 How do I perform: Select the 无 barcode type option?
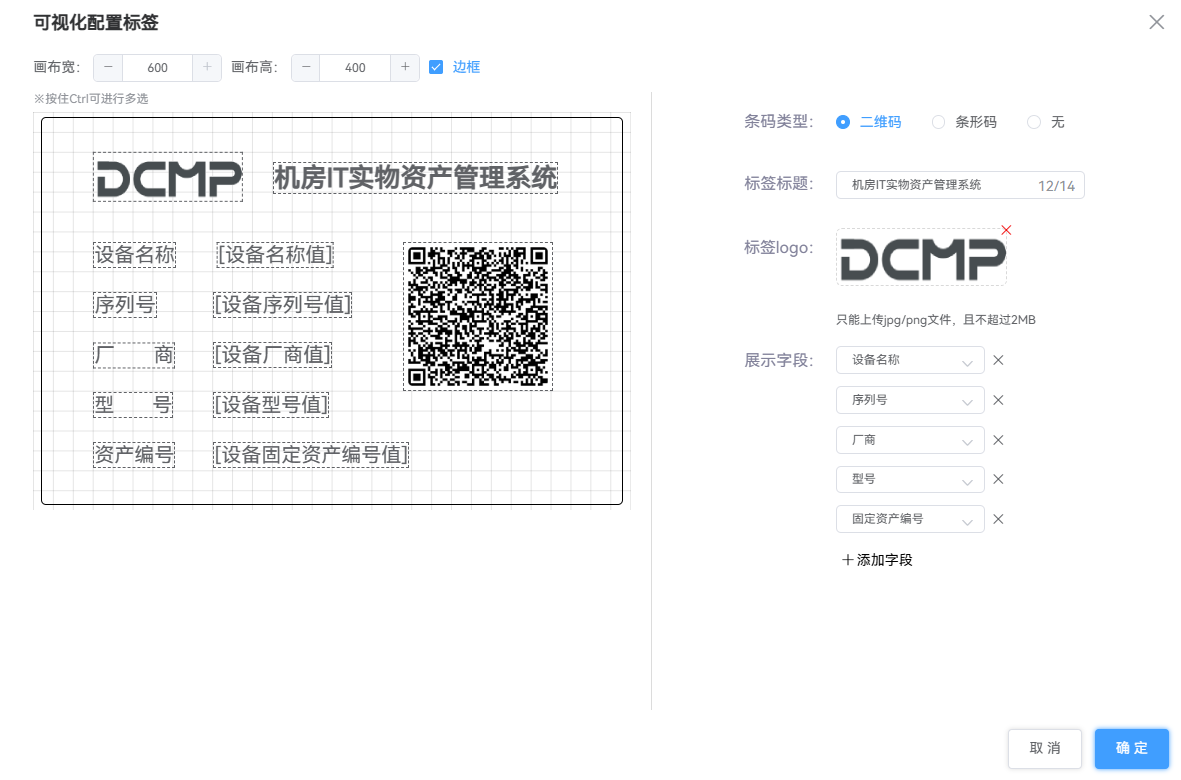(1034, 122)
